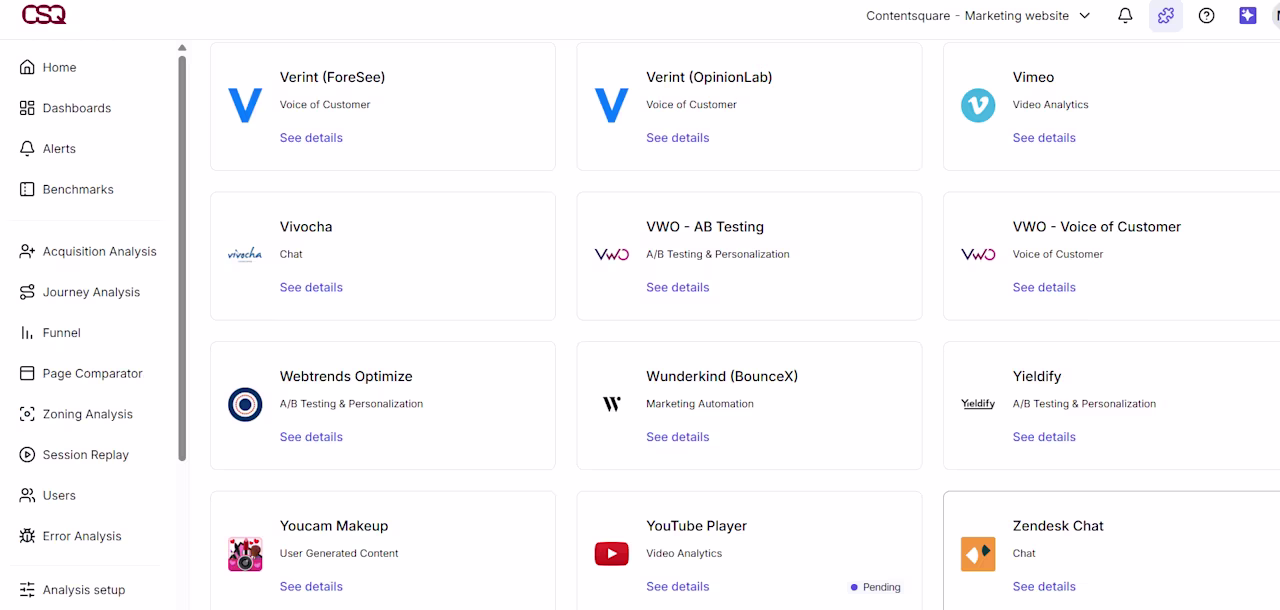The image size is (1280, 610).
Task: Click the Vimeo logo
Action: pos(978,105)
